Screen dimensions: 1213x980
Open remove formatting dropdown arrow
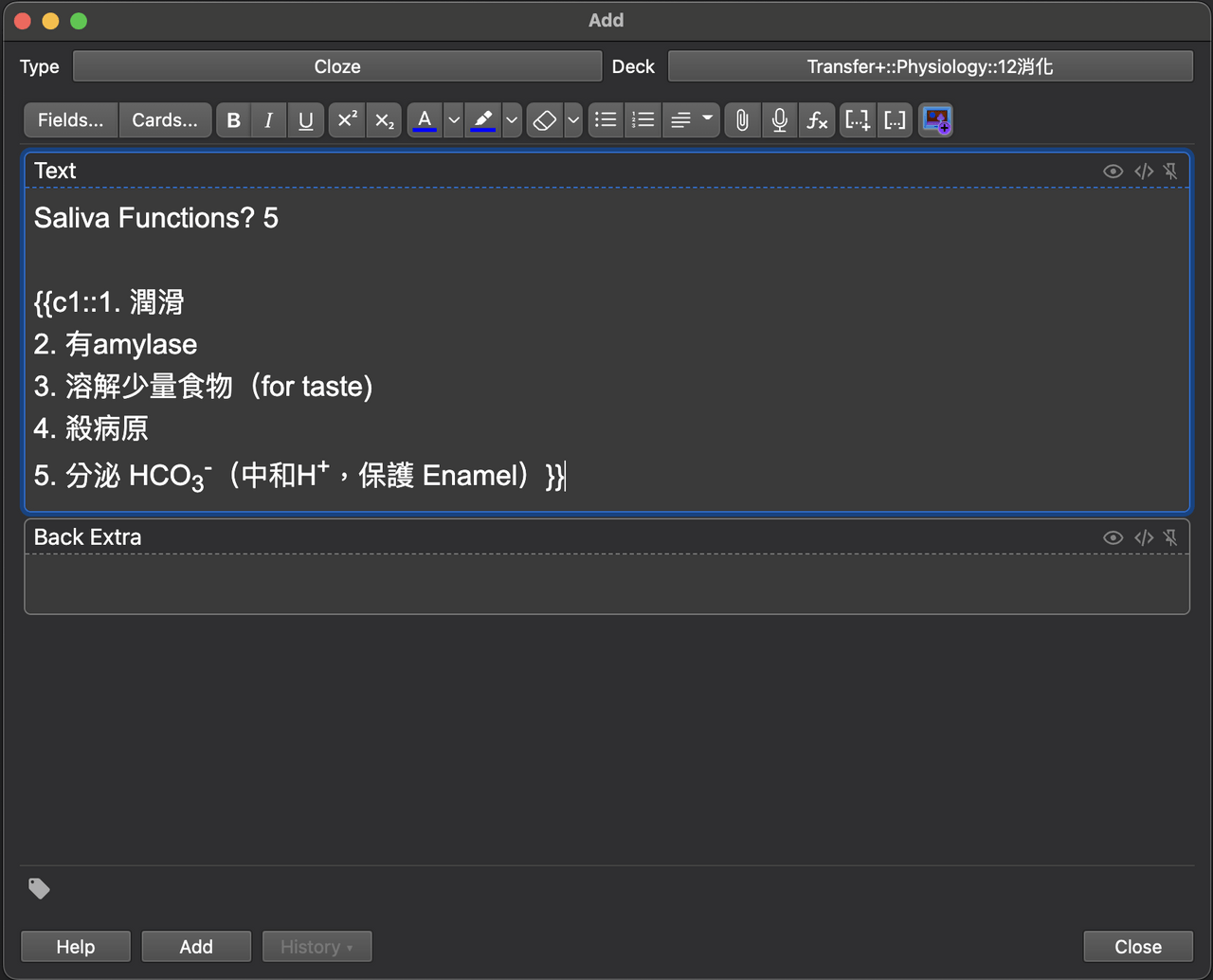coord(573,120)
